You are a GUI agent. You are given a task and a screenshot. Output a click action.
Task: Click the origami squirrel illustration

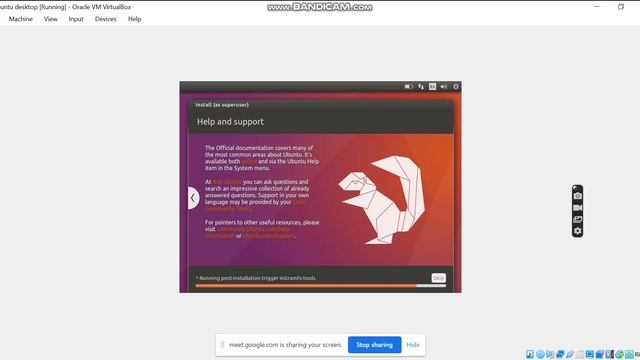coord(382,200)
